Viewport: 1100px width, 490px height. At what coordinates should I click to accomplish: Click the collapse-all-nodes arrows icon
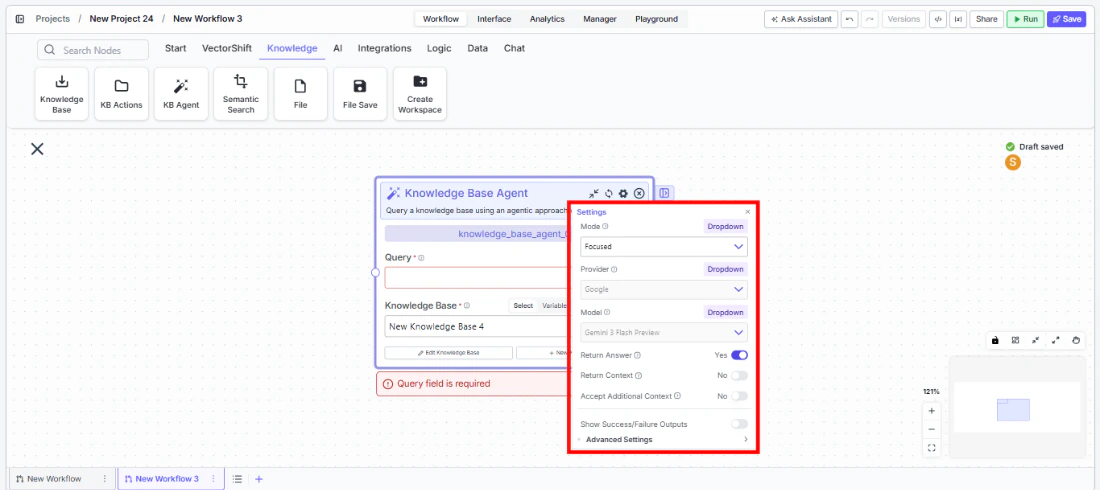point(1035,340)
